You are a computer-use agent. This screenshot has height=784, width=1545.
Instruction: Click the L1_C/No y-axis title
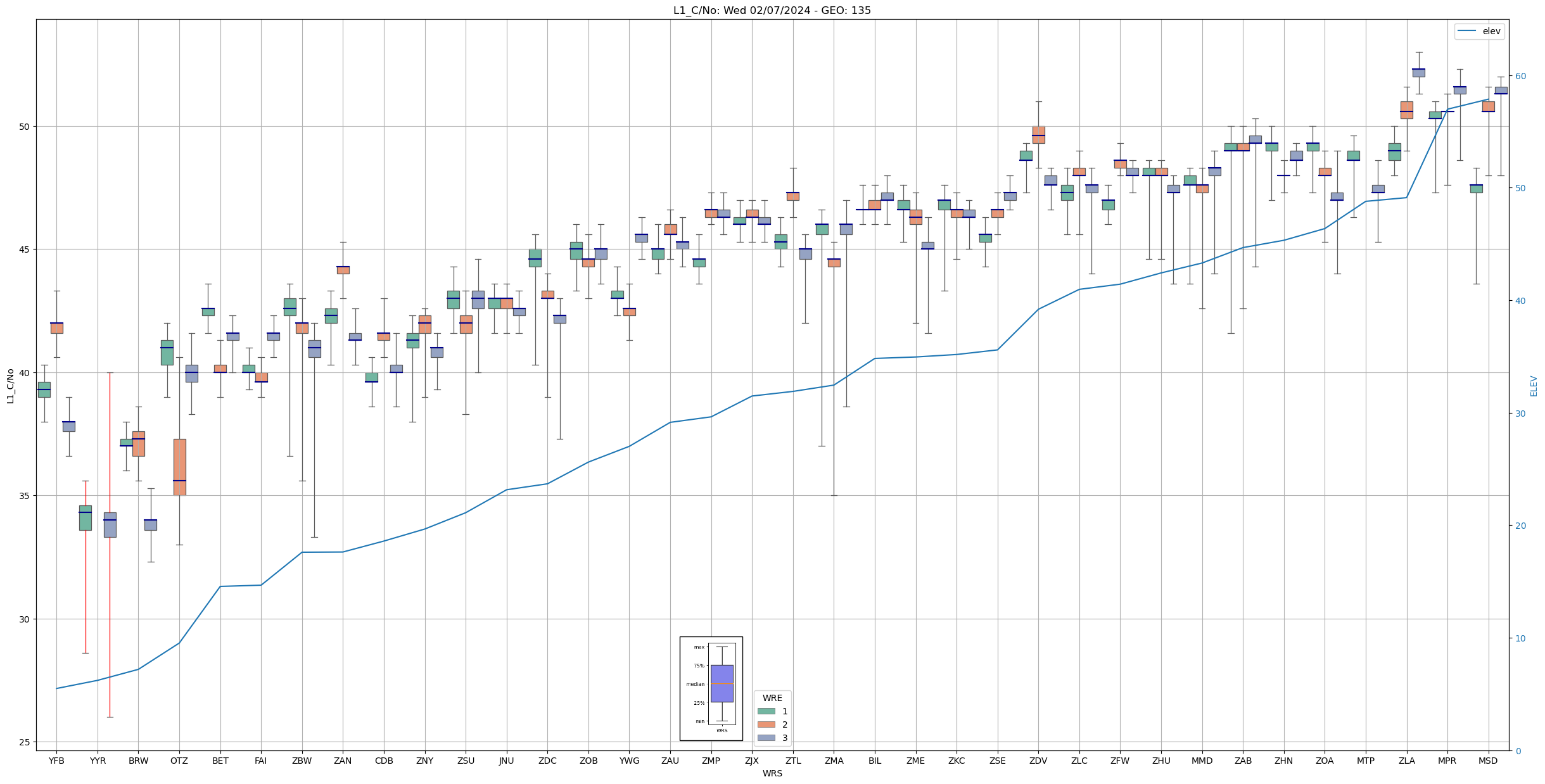coord(10,386)
